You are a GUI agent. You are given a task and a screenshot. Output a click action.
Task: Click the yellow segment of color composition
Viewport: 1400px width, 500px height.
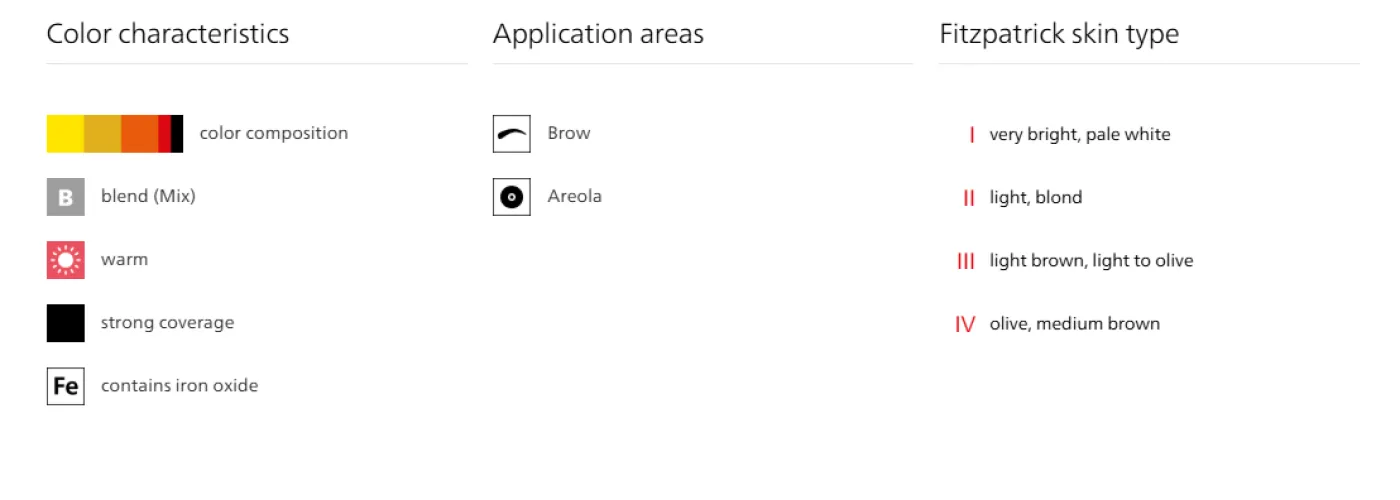65,134
